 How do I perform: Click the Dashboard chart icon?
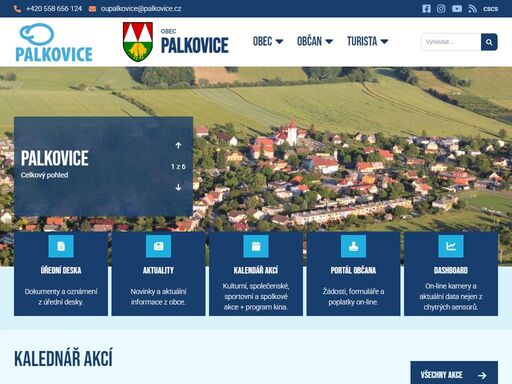click(451, 246)
